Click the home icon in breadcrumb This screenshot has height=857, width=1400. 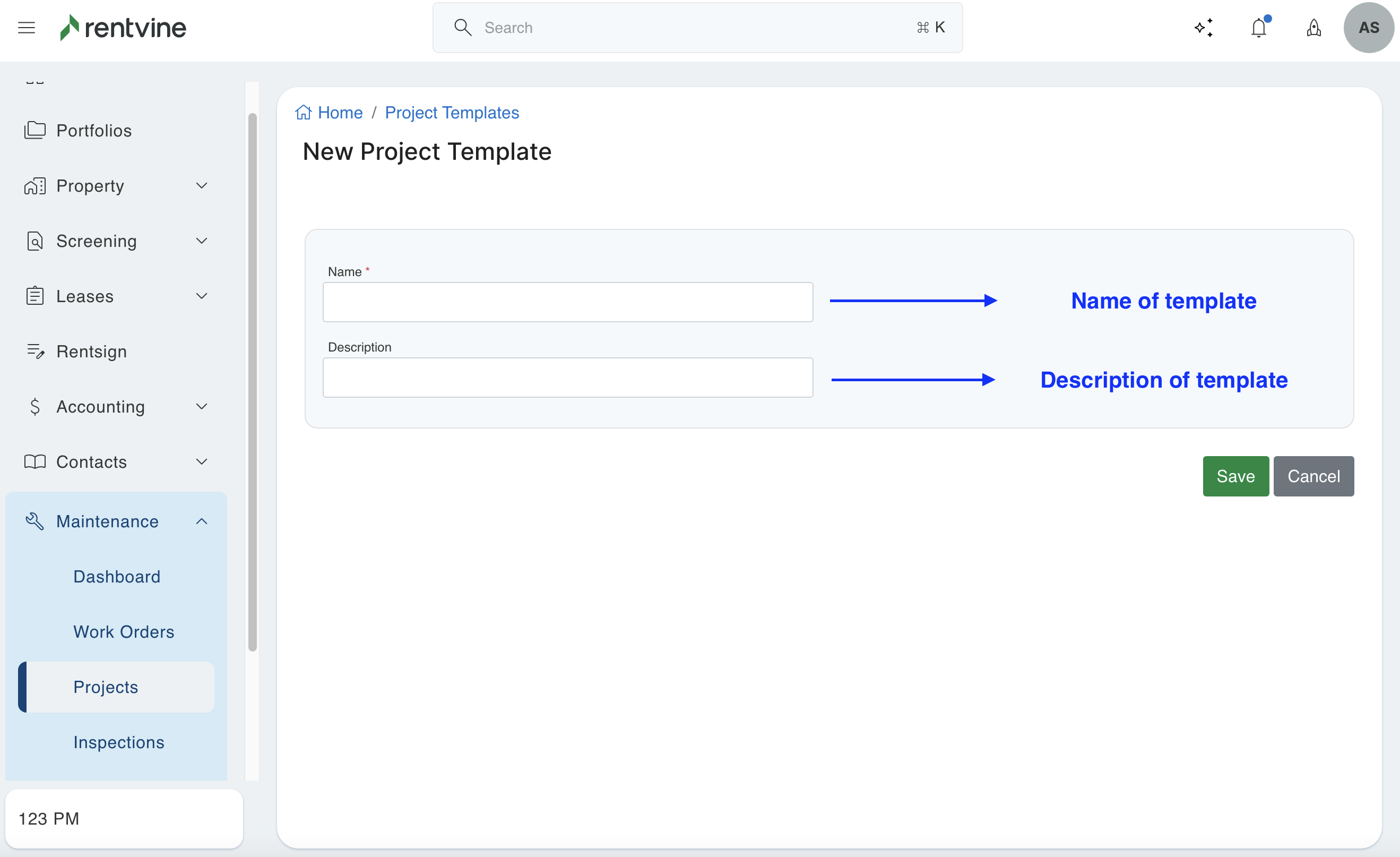(x=304, y=113)
